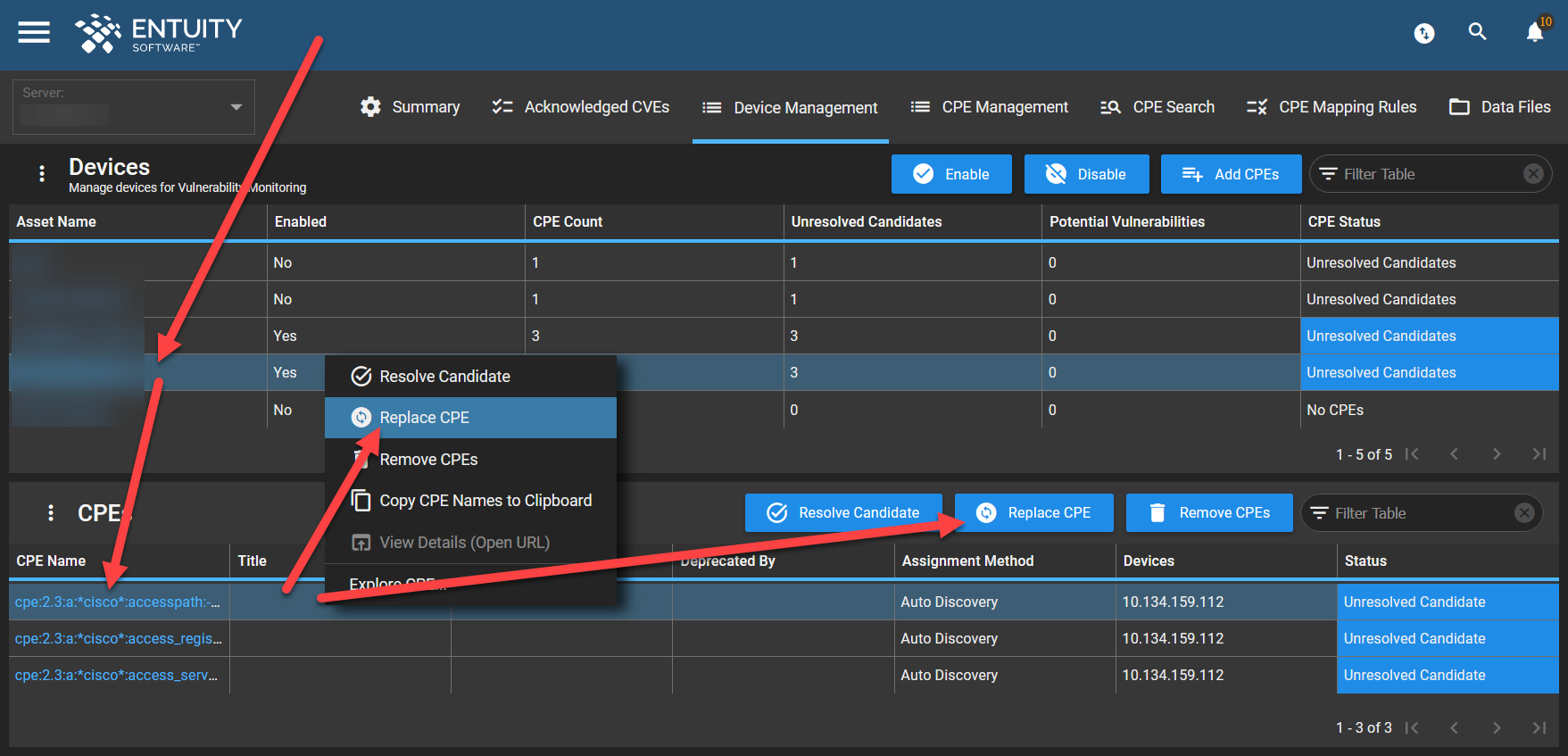Screen dimensions: 1568x756
Task: Choose Resolve Candidate in context menu
Action: 470,377
